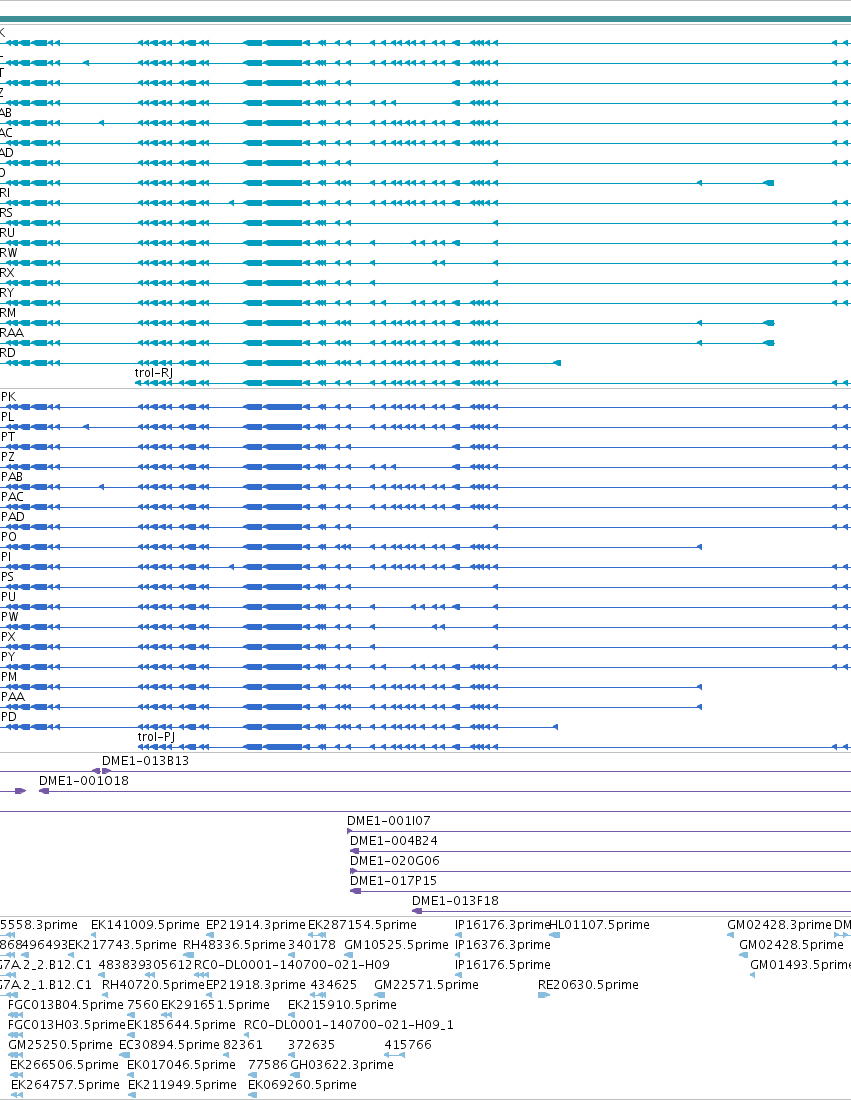Click the EK185644.5prime EST label
This screenshot has width=851, height=1100.
coord(181,1025)
